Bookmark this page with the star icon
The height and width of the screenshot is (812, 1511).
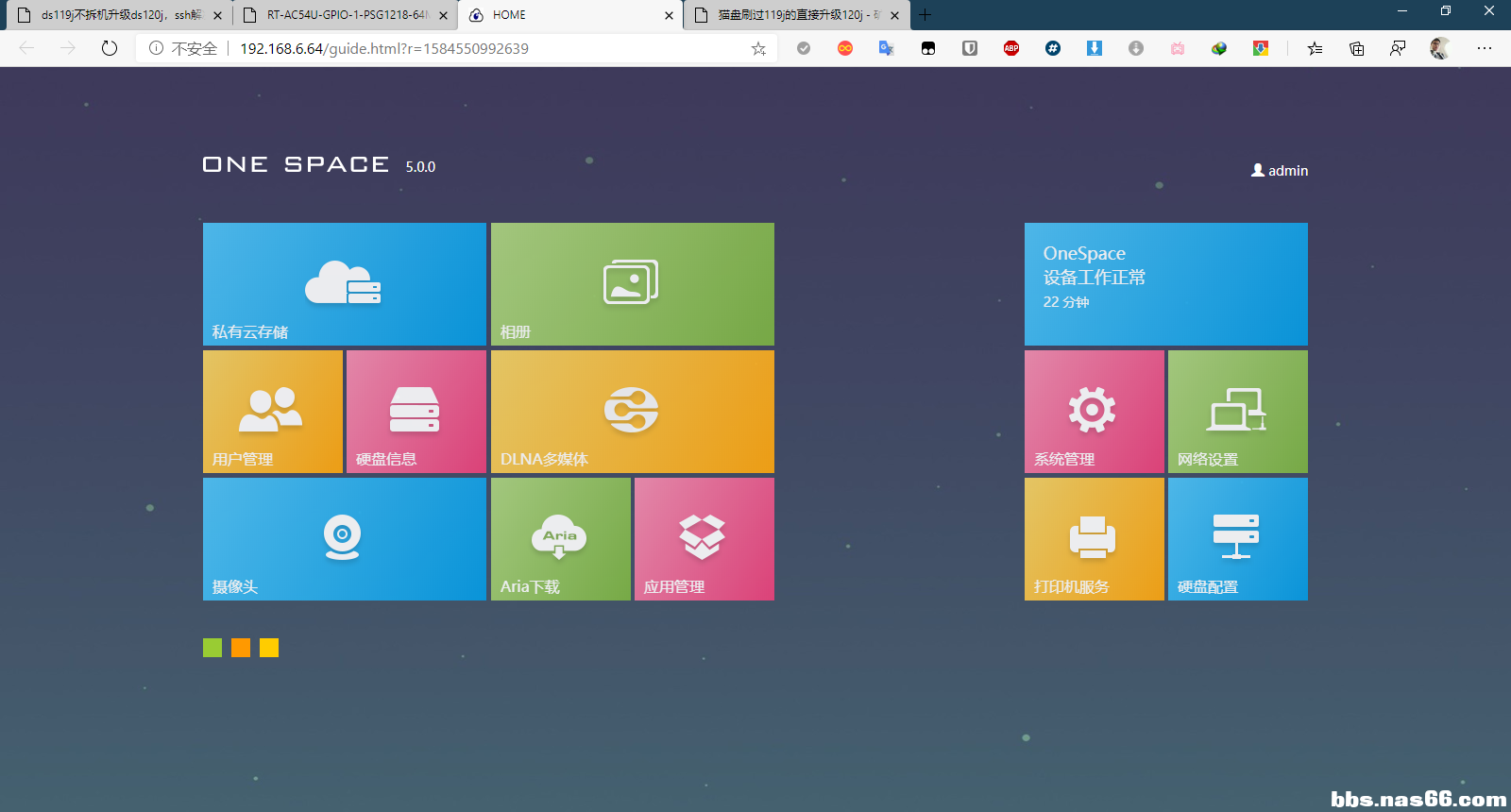(x=758, y=48)
